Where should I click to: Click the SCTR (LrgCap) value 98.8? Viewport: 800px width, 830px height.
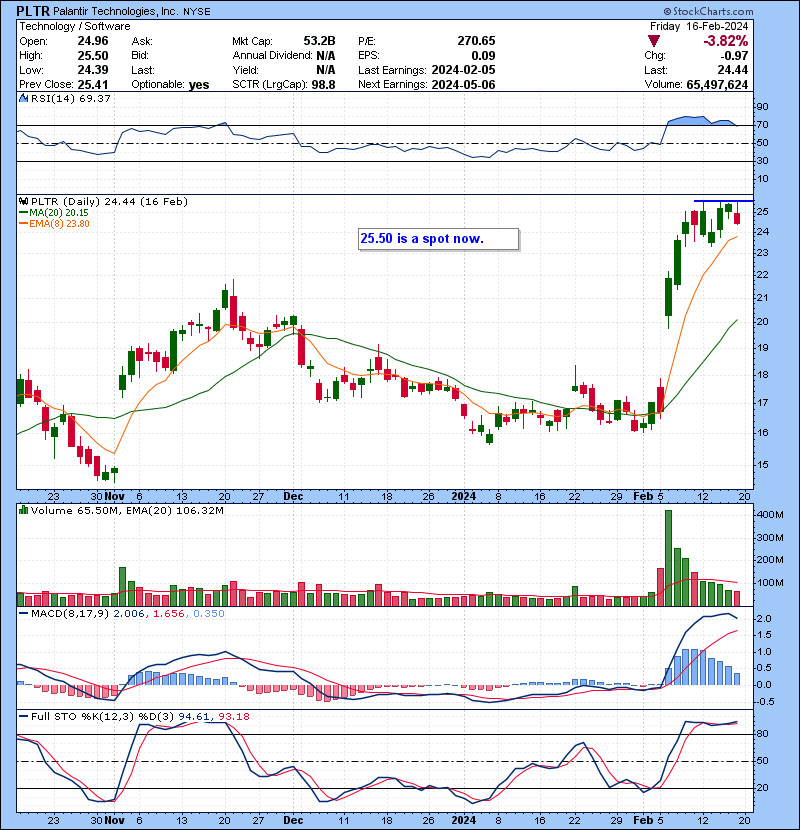323,85
